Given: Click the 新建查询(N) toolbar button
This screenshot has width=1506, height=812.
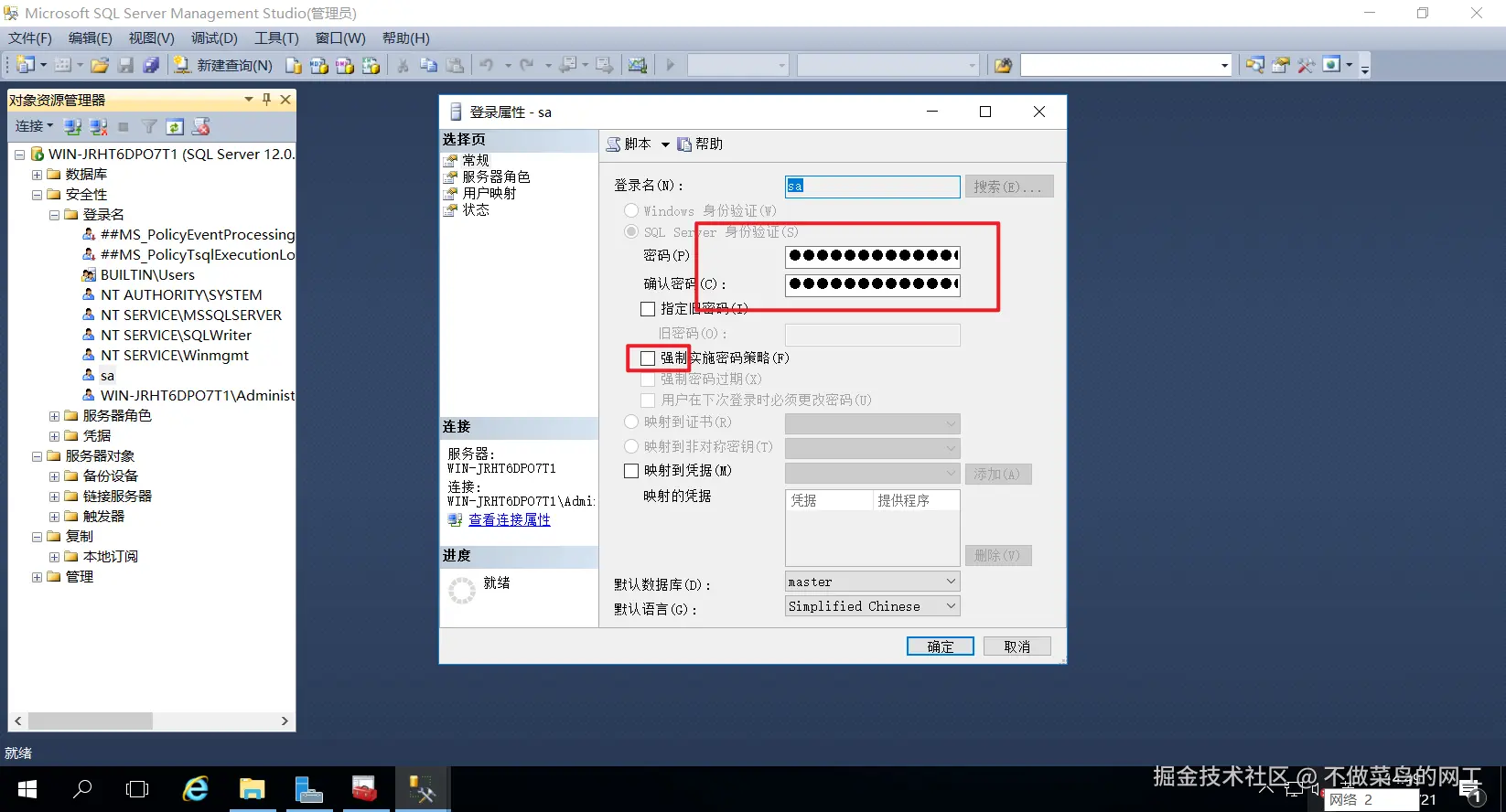Looking at the screenshot, I should click(x=223, y=65).
